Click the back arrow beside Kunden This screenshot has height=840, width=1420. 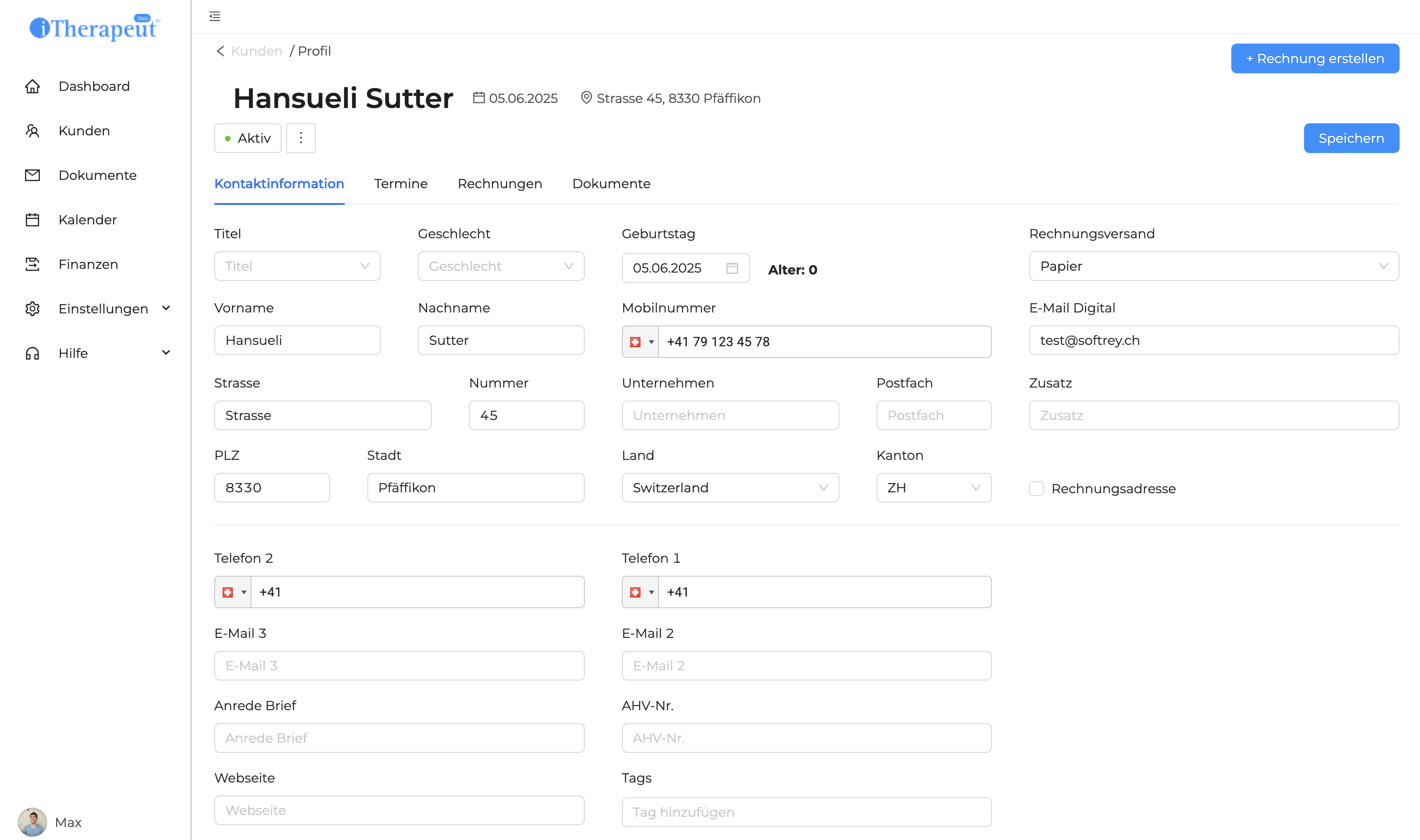tap(220, 51)
